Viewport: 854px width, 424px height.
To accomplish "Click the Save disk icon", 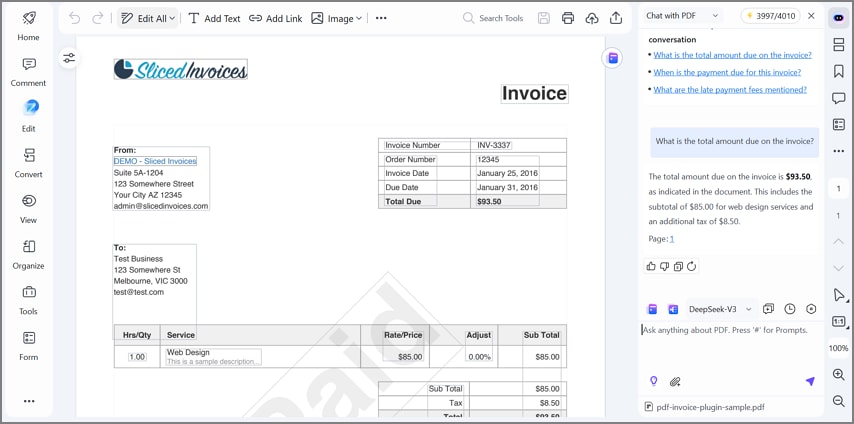I will [544, 18].
